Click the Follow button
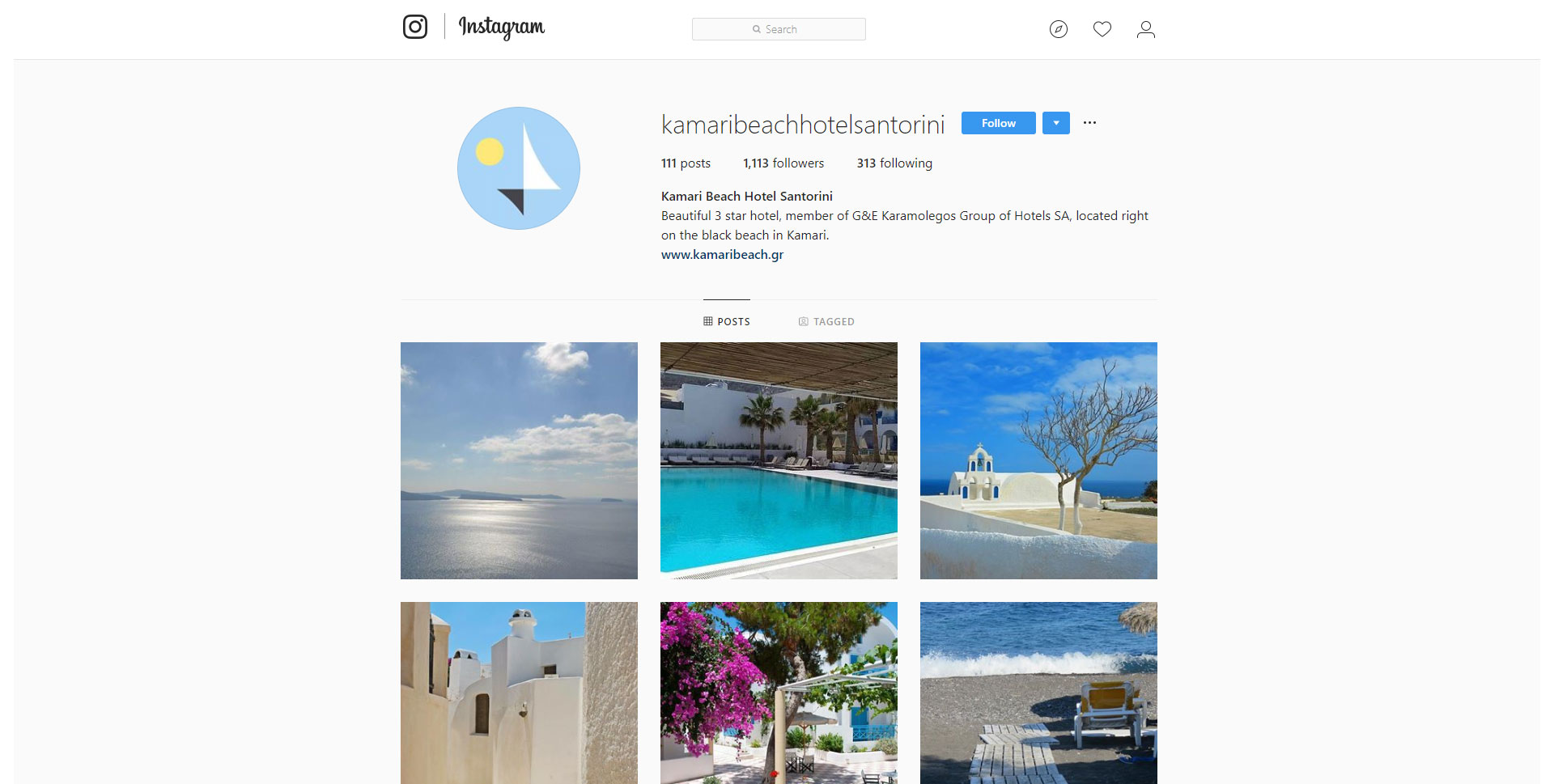 [x=999, y=123]
